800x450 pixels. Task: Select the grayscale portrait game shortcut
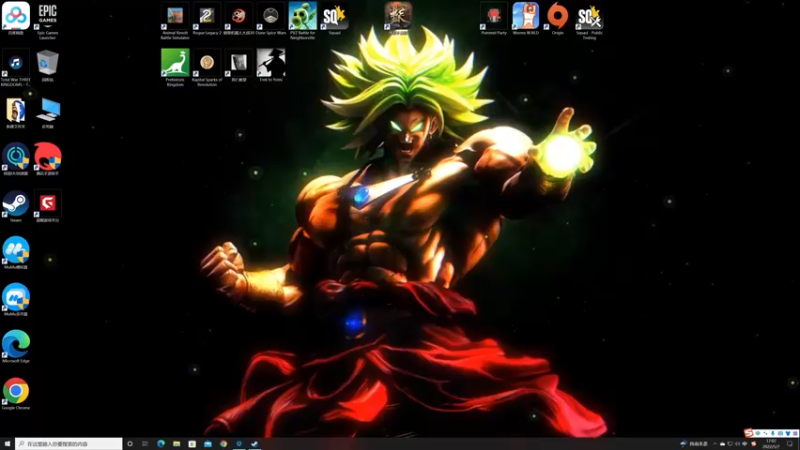click(x=239, y=65)
